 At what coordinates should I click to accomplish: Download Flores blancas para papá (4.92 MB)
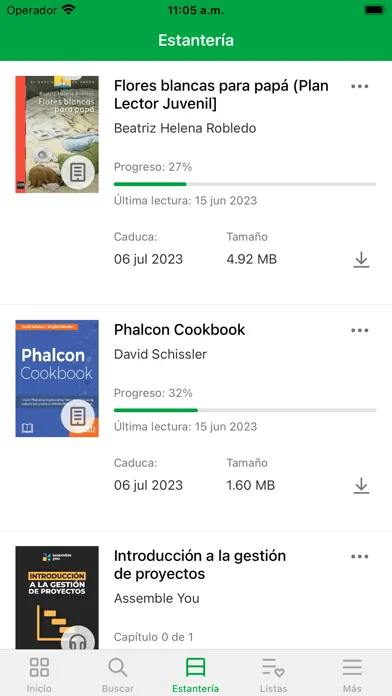point(361,260)
